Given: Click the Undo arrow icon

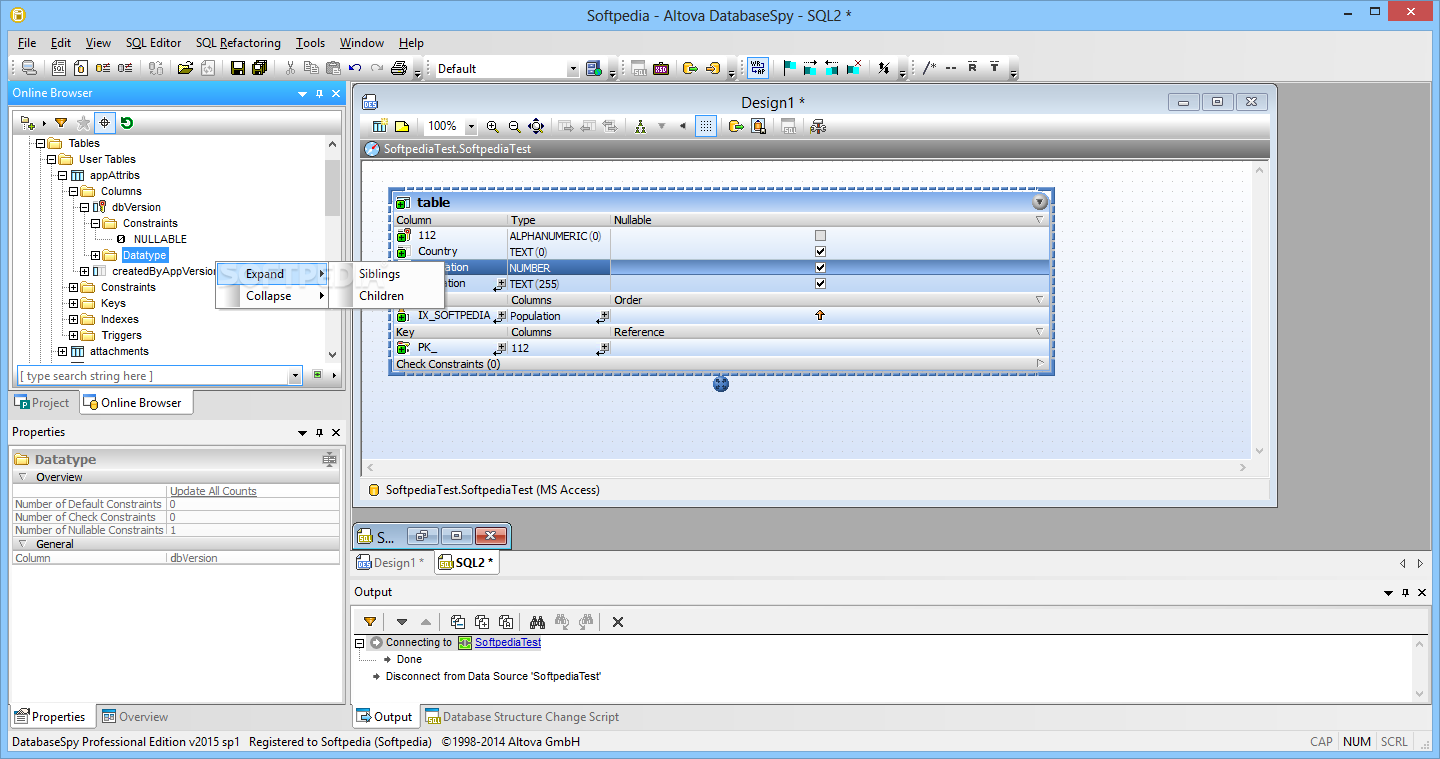Looking at the screenshot, I should (355, 68).
